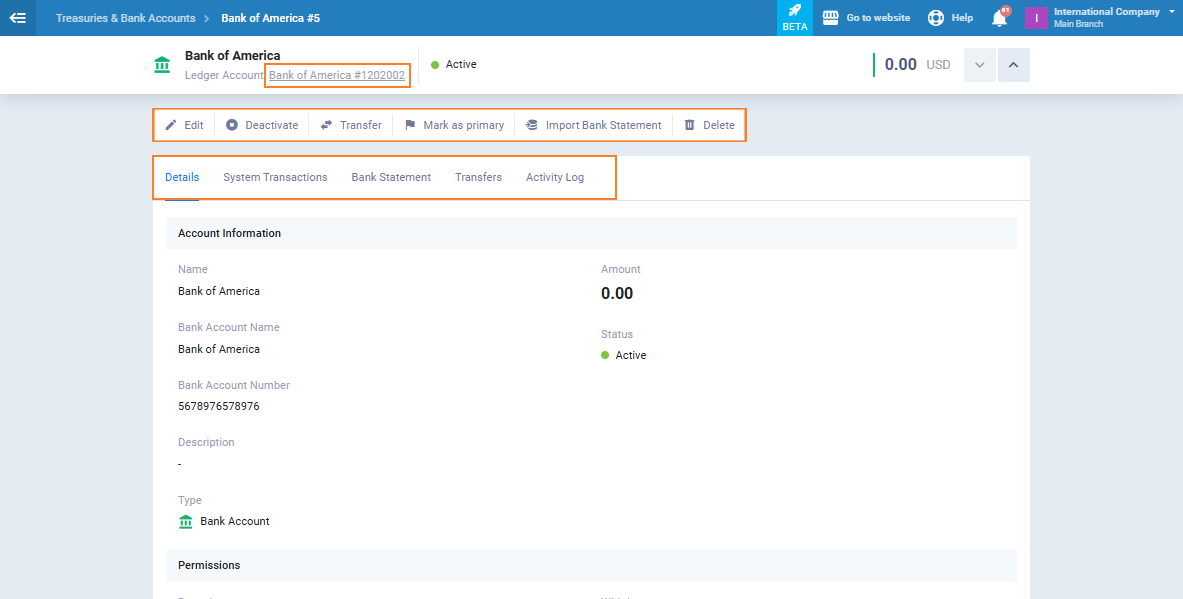The image size is (1183, 599).
Task: Click Go to website link
Action: 878,17
